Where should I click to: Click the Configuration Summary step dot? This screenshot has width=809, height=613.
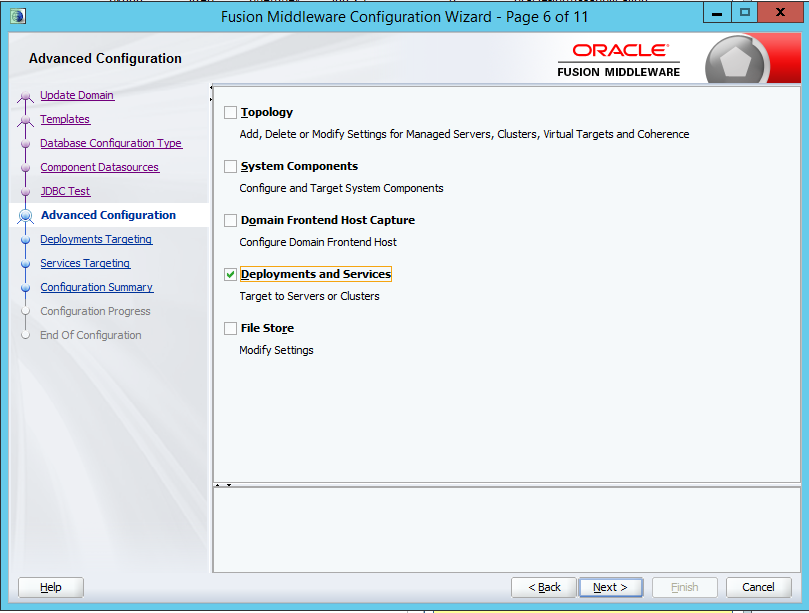pos(25,288)
